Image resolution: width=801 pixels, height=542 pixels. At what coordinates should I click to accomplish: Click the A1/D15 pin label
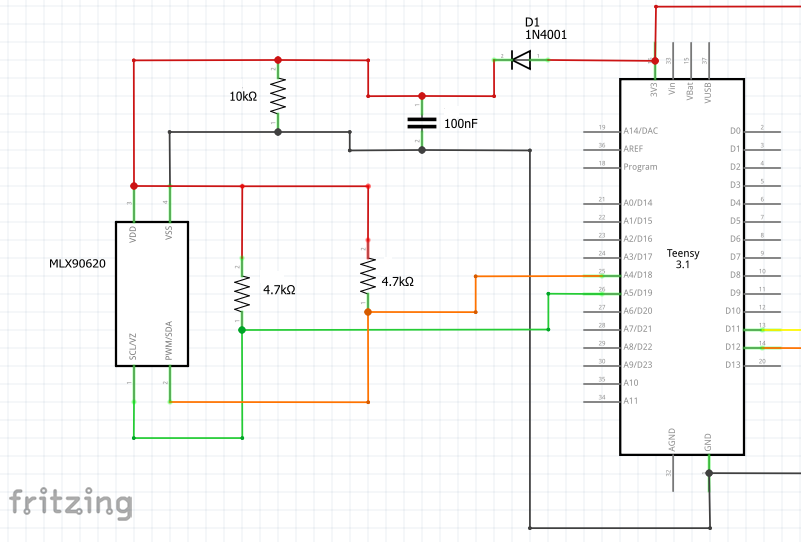pyautogui.click(x=638, y=221)
